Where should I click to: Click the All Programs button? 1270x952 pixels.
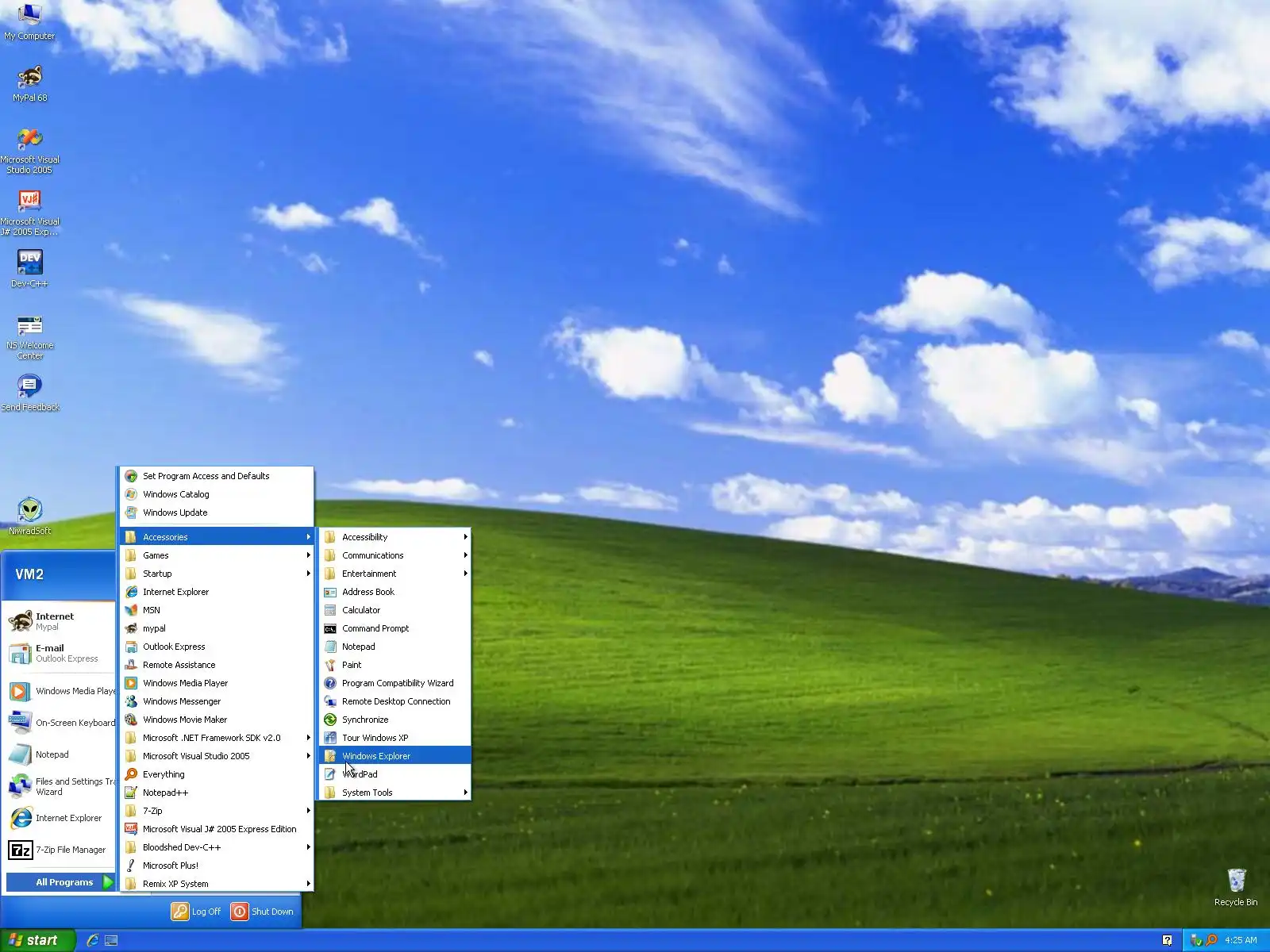click(x=60, y=882)
